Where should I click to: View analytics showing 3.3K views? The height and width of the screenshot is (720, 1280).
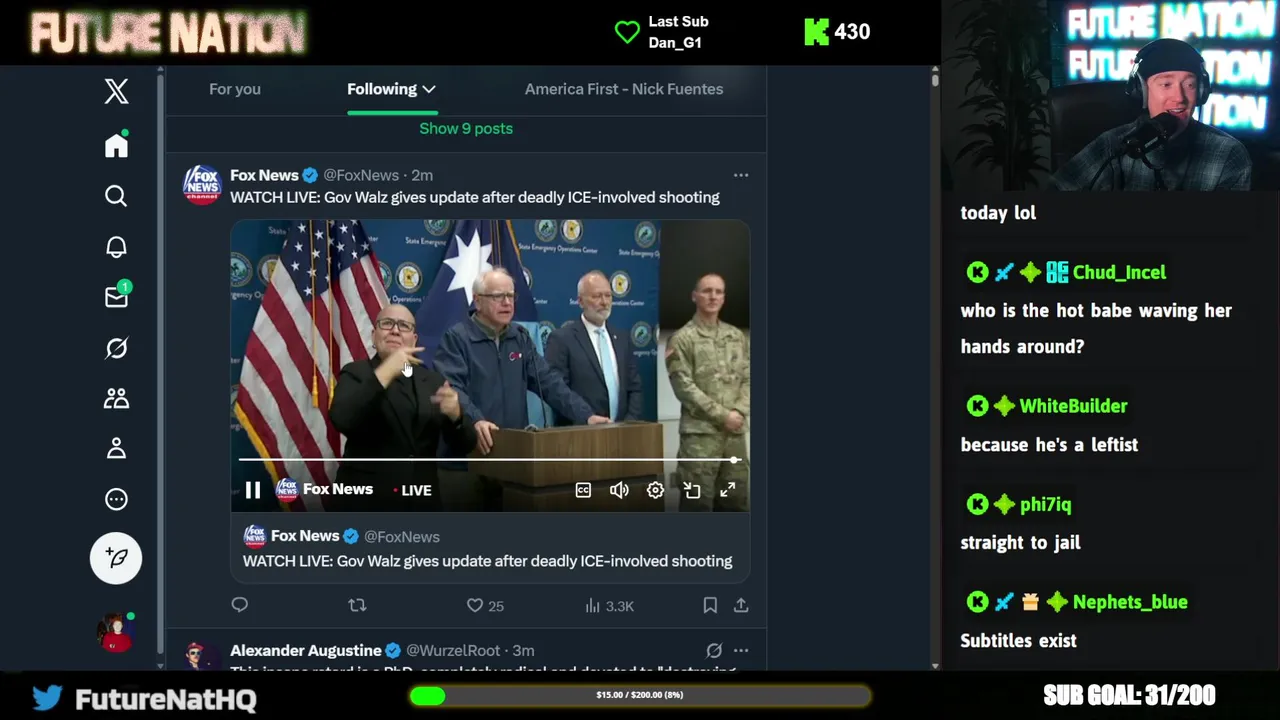coord(609,605)
